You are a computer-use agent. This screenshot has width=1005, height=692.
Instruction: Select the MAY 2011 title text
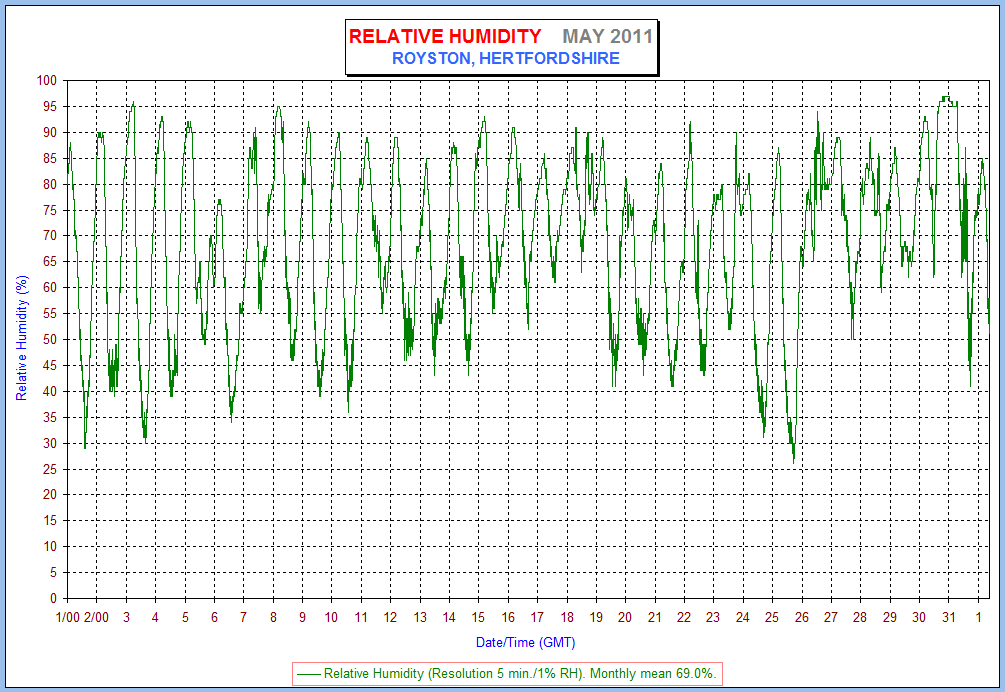click(x=607, y=37)
